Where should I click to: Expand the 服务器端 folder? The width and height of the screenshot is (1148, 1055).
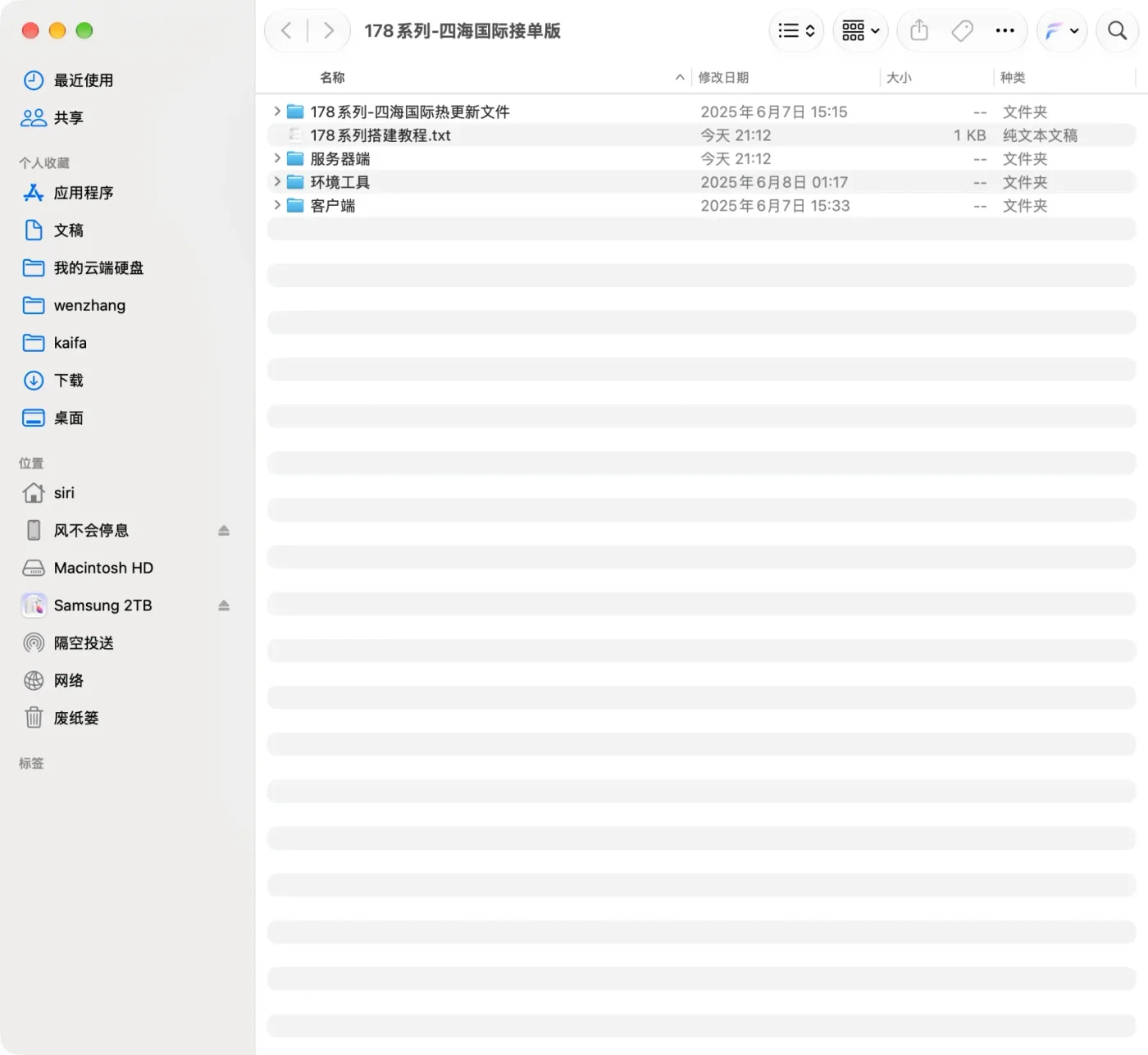click(x=277, y=158)
